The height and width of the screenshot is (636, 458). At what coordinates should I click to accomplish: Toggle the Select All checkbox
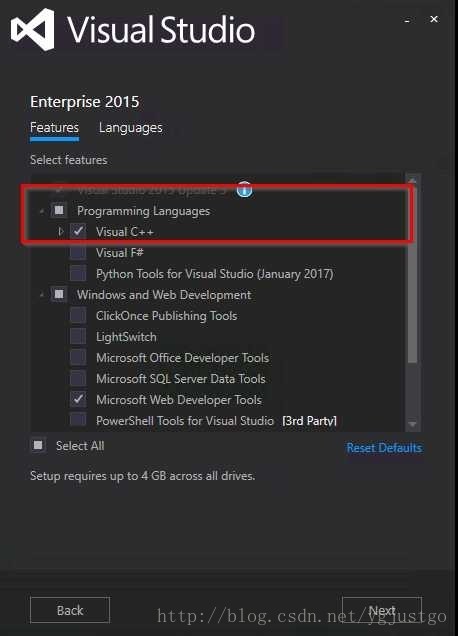click(x=38, y=445)
